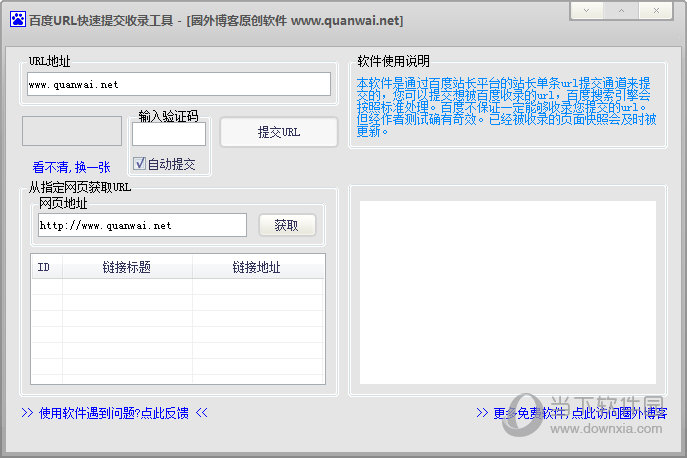Click the 获取 button
The width and height of the screenshot is (687, 458).
pos(287,225)
